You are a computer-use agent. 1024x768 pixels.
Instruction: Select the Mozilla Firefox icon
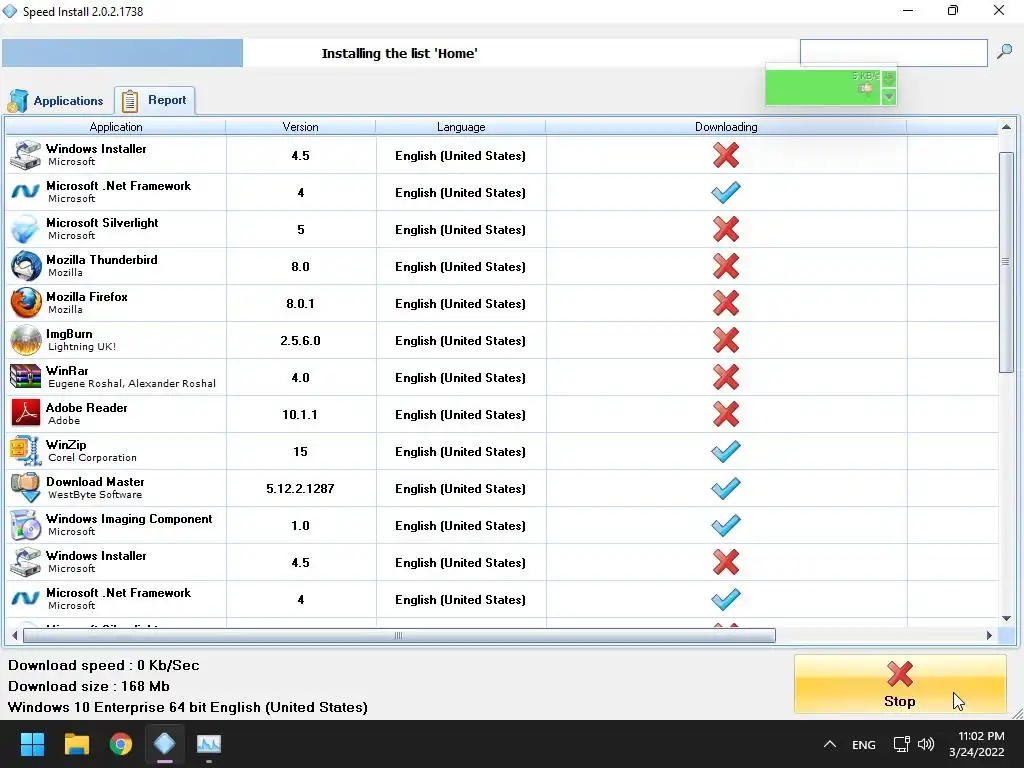point(26,303)
